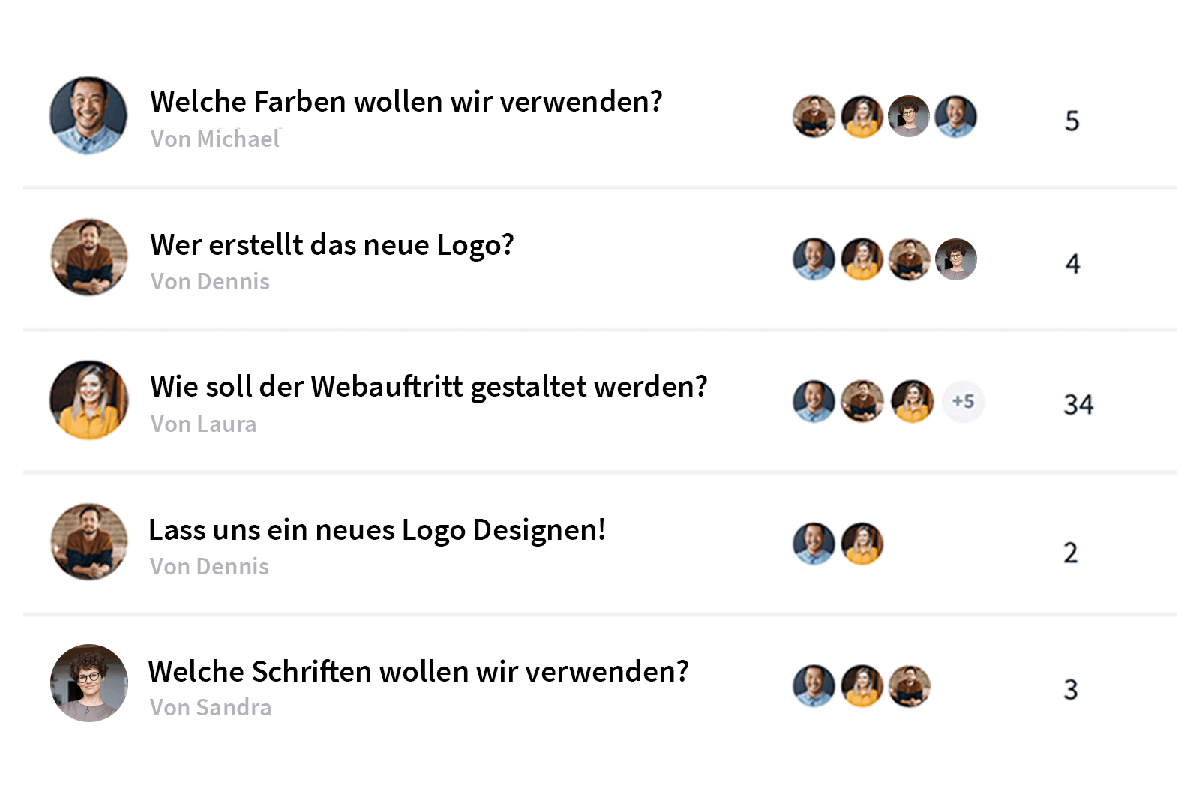Image resolution: width=1200 pixels, height=800 pixels.
Task: Click the reply count 34 in the Webauftritt row
Action: (x=1078, y=405)
